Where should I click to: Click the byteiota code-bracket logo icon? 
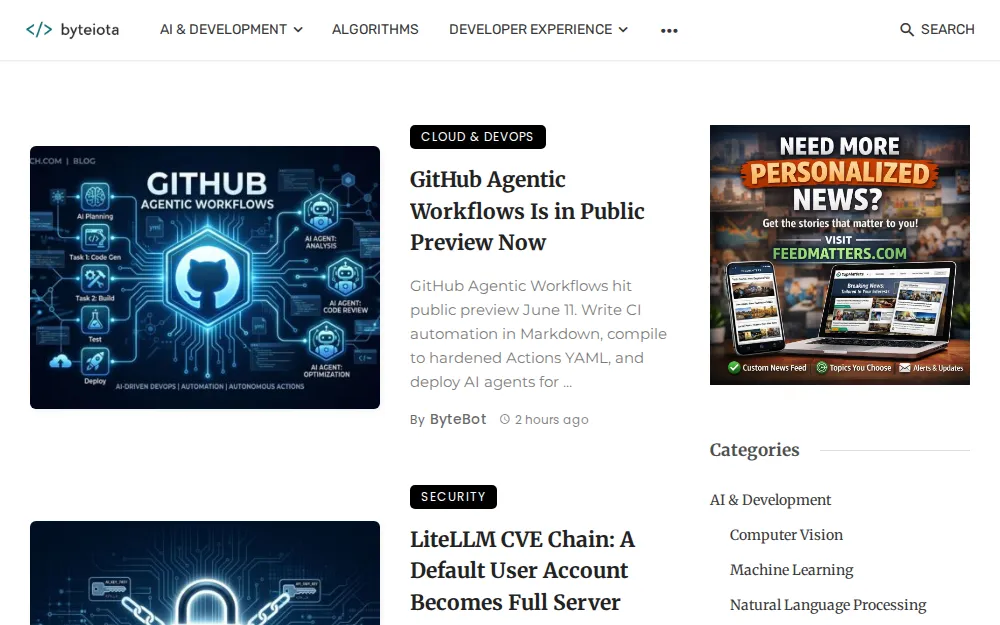coord(39,29)
